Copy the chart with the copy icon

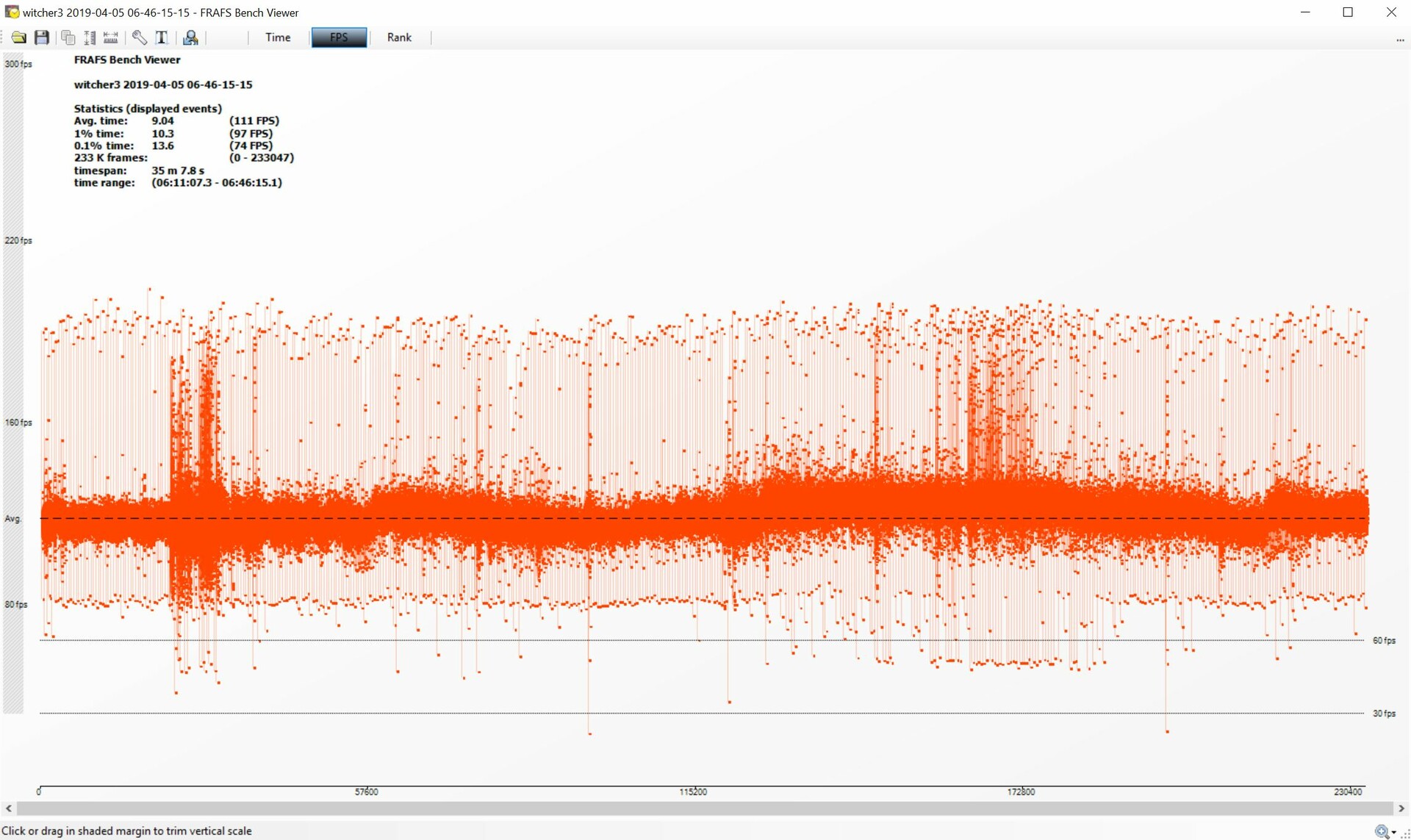pyautogui.click(x=68, y=37)
